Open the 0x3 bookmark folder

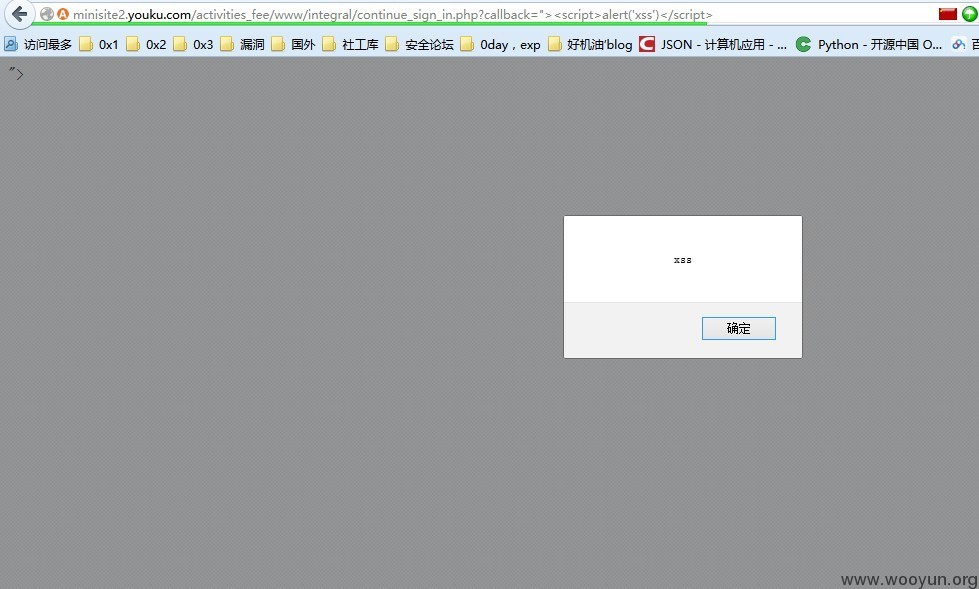click(194, 44)
